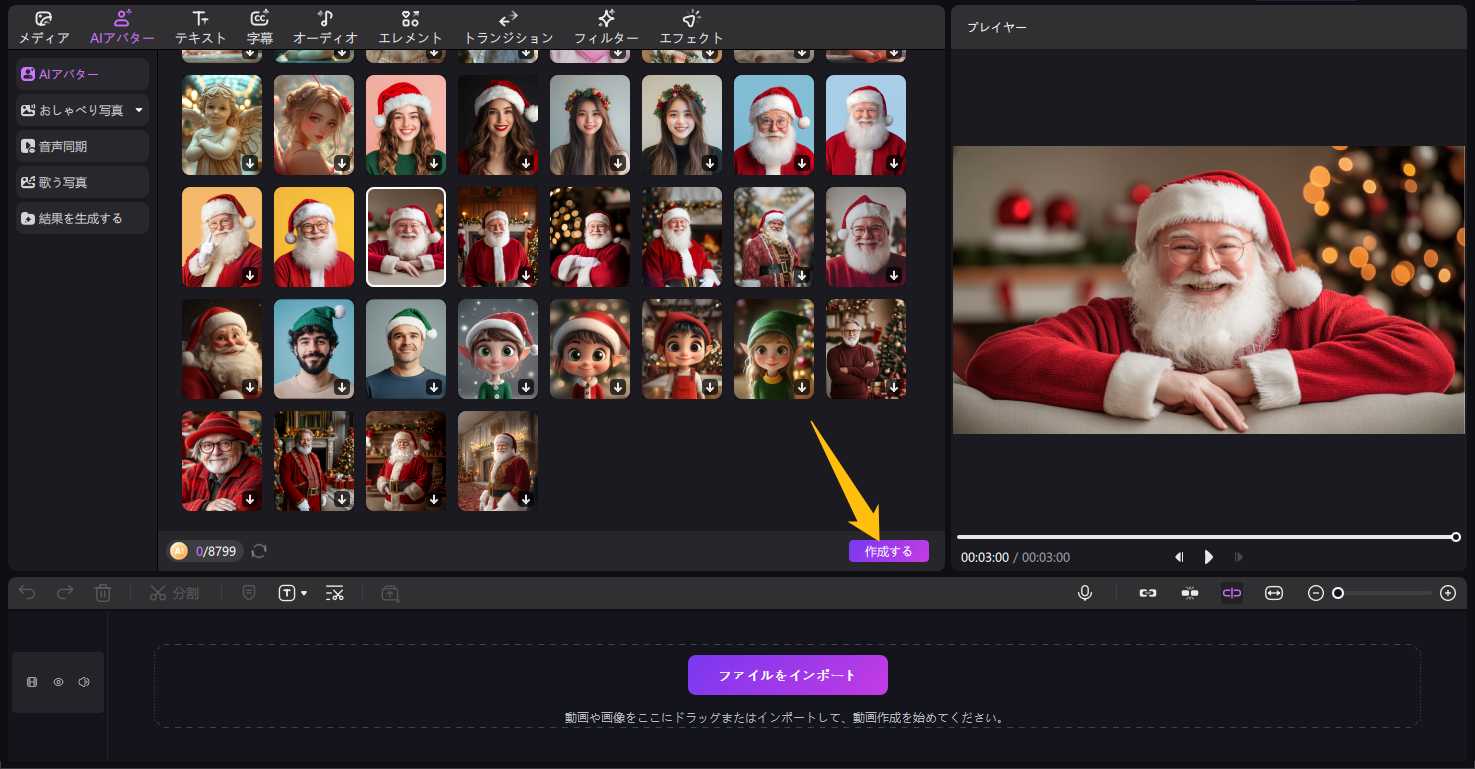Toggle the purple highlighted snapping icon
The height and width of the screenshot is (769, 1475).
point(1231,593)
